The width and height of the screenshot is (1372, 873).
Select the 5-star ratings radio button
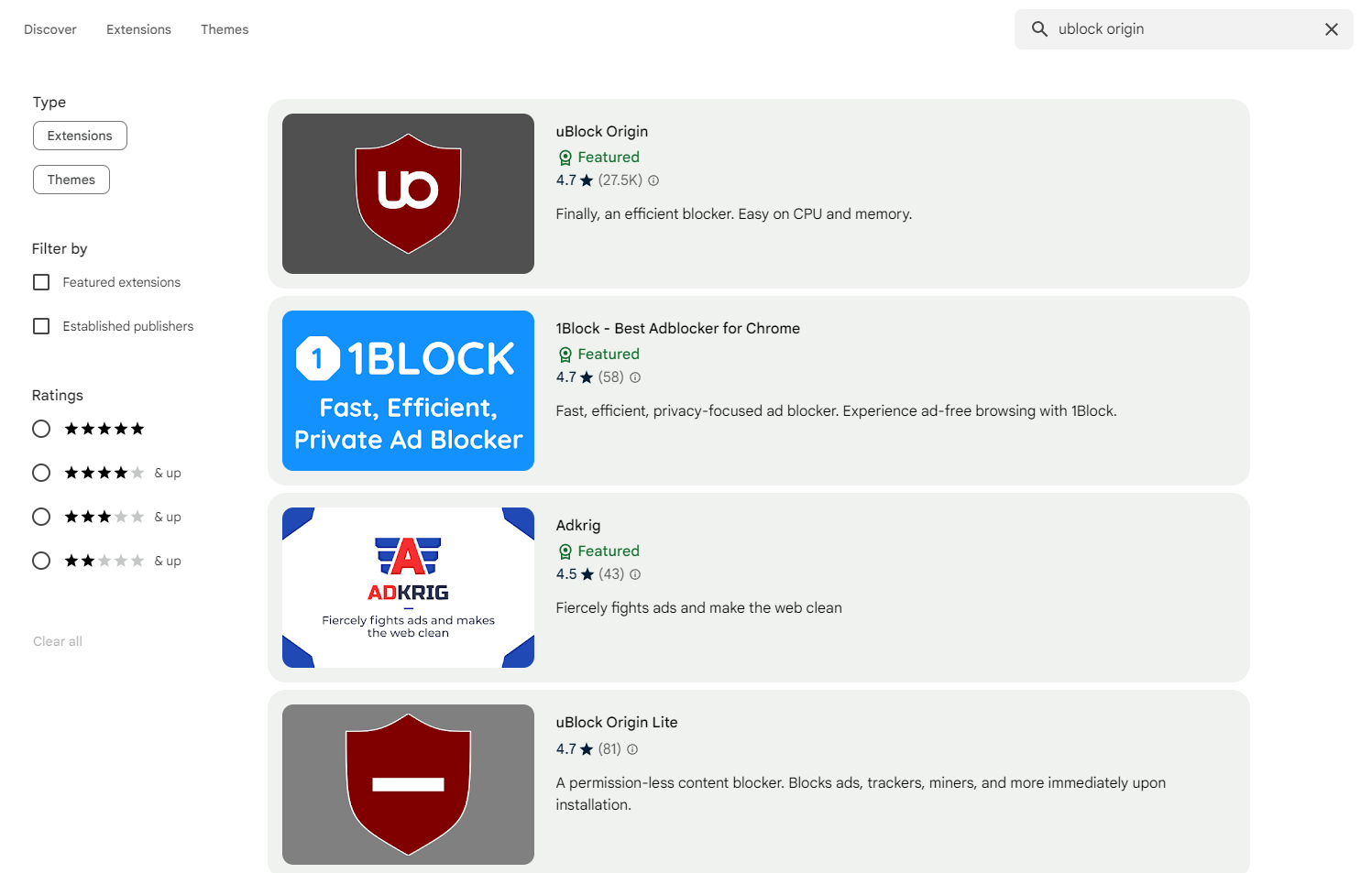click(x=41, y=429)
